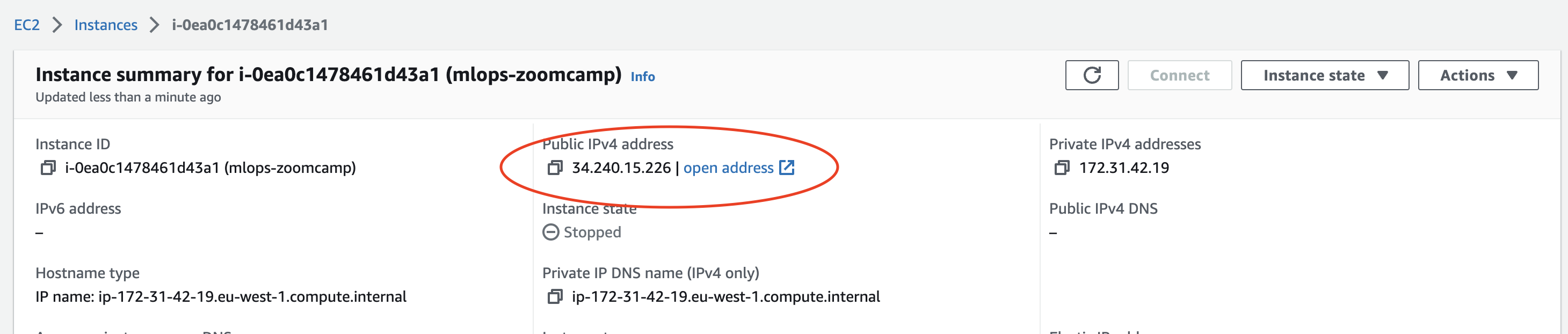Click the ip-172-31-42-19 private DNS name text
This screenshot has width=1568, height=334.
[725, 297]
